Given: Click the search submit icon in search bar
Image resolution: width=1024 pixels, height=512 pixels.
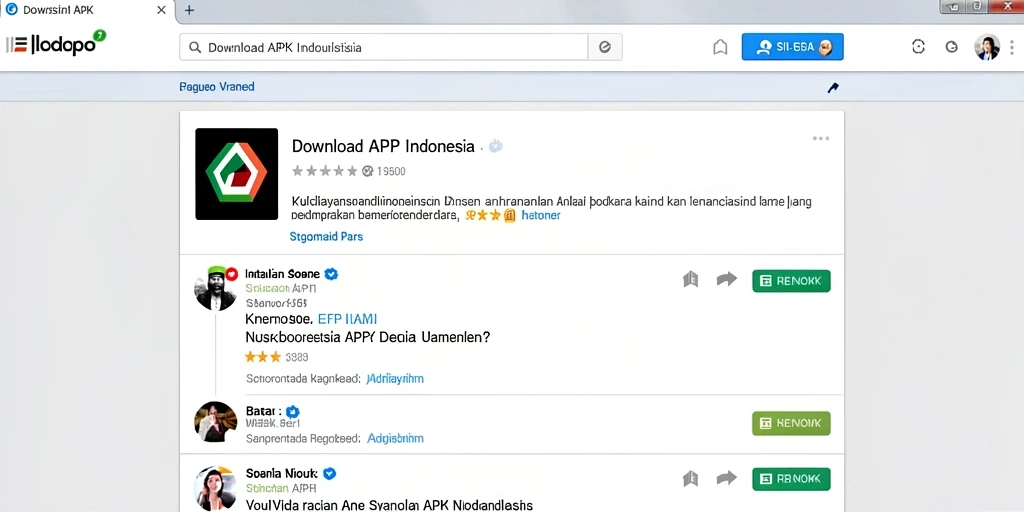Looking at the screenshot, I should 605,47.
